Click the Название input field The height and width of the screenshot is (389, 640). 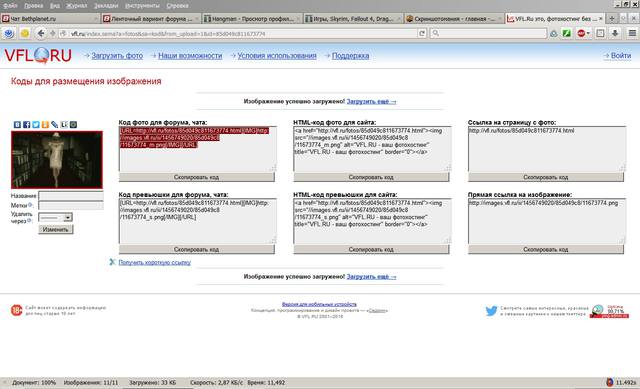(x=71, y=196)
